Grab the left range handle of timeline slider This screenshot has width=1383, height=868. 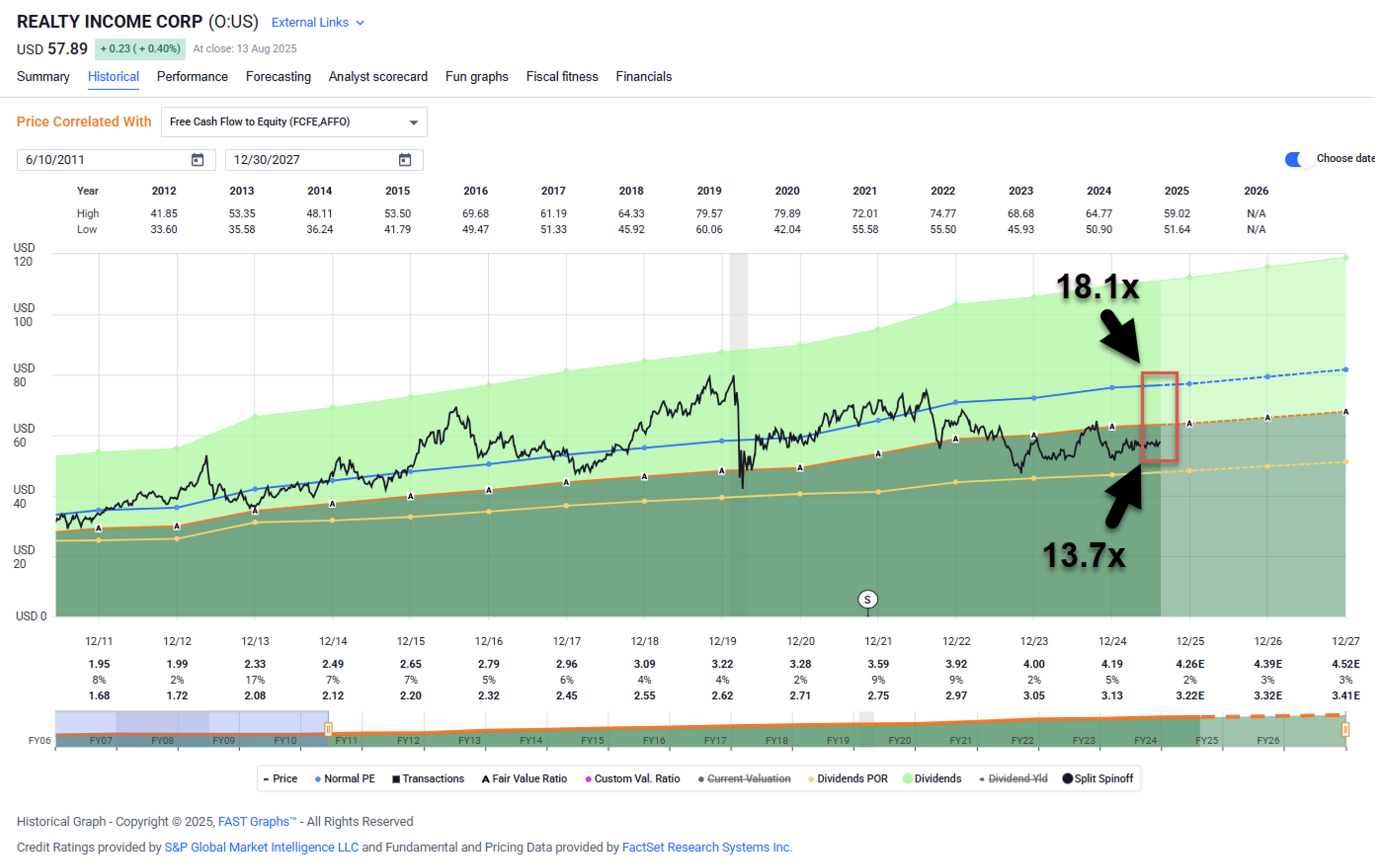[328, 729]
